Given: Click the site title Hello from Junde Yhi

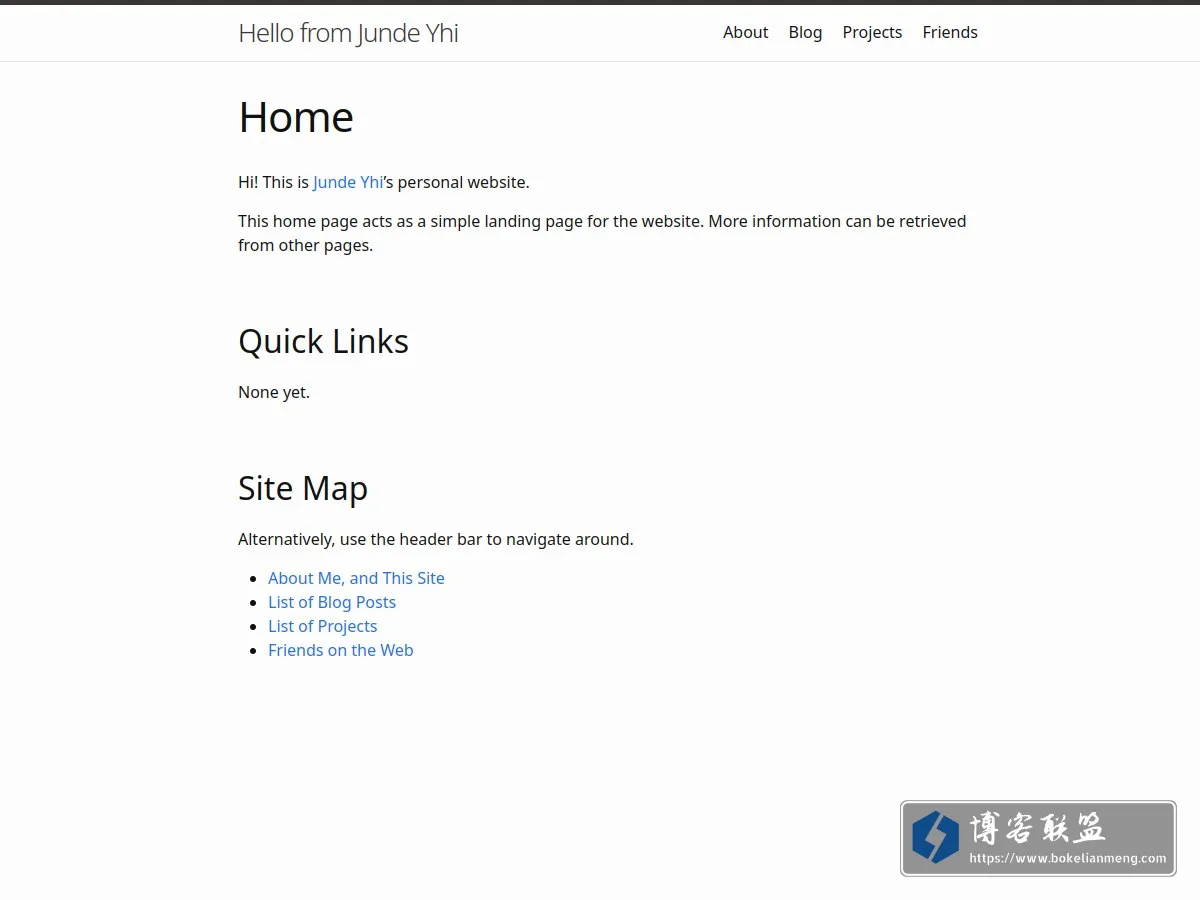Looking at the screenshot, I should (x=348, y=33).
